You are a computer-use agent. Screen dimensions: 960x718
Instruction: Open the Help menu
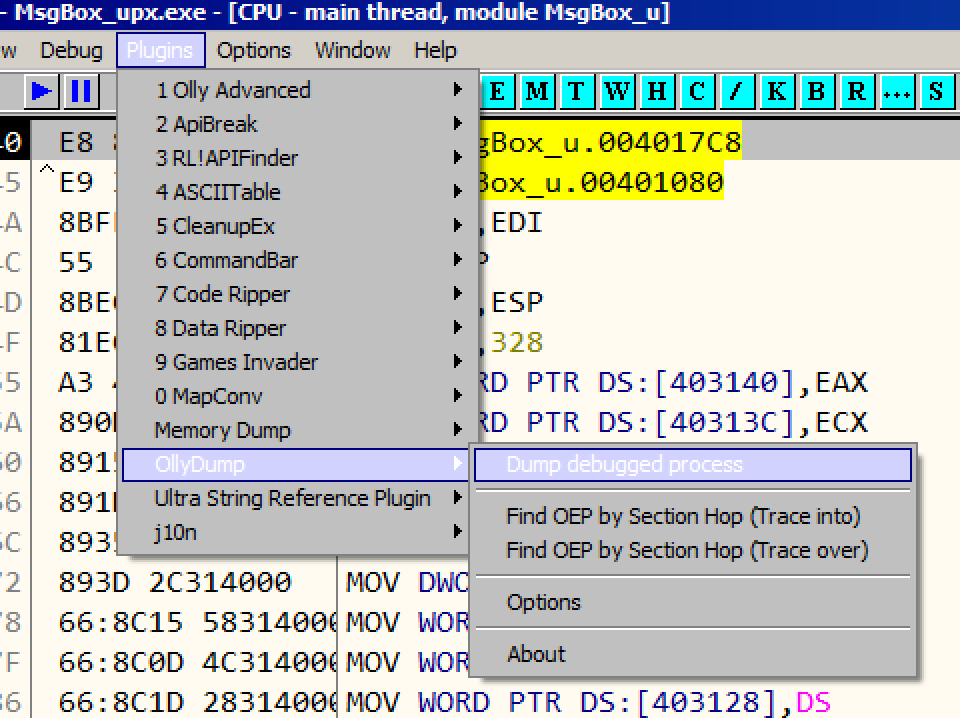(x=435, y=50)
